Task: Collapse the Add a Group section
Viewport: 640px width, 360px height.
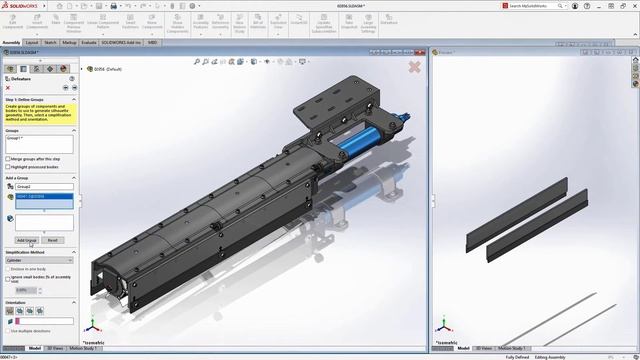Action: (x=74, y=178)
